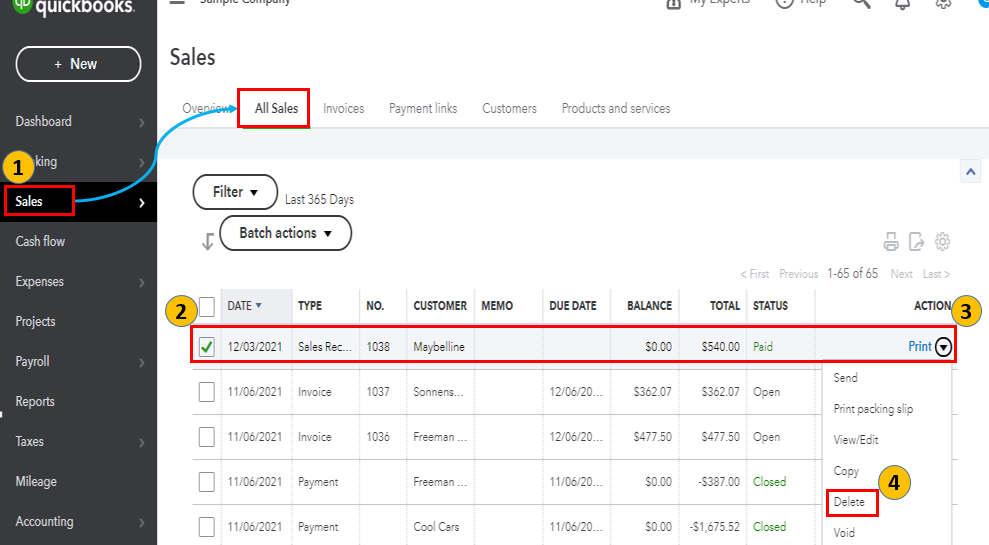
Task: Open Dashboard in the sidebar
Action: pos(44,122)
